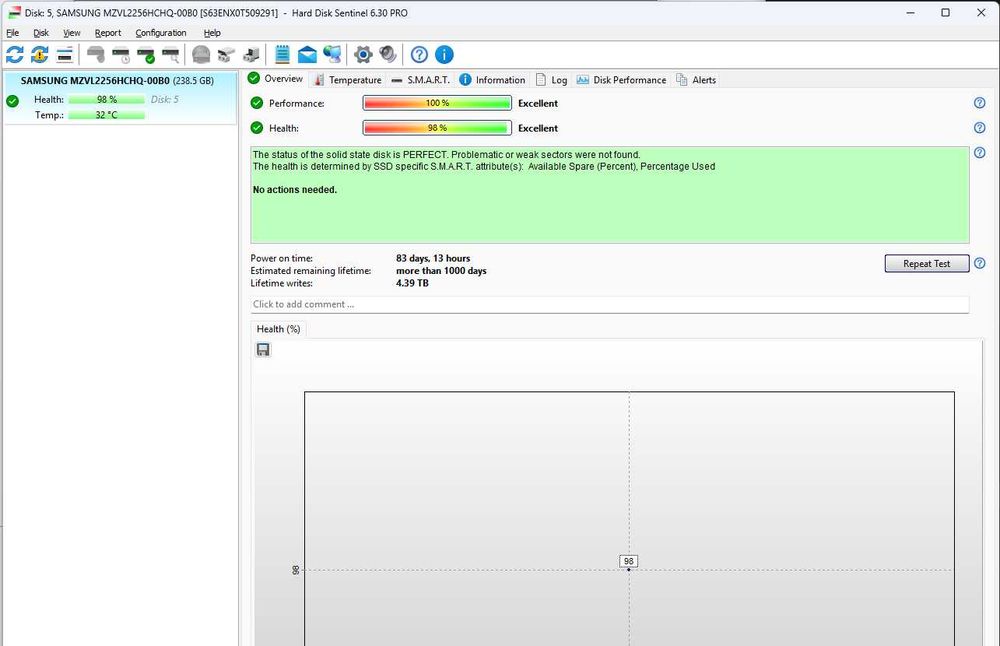Image resolution: width=1000 pixels, height=646 pixels.
Task: Click the blue Refresh toolbar icon
Action: (15, 55)
